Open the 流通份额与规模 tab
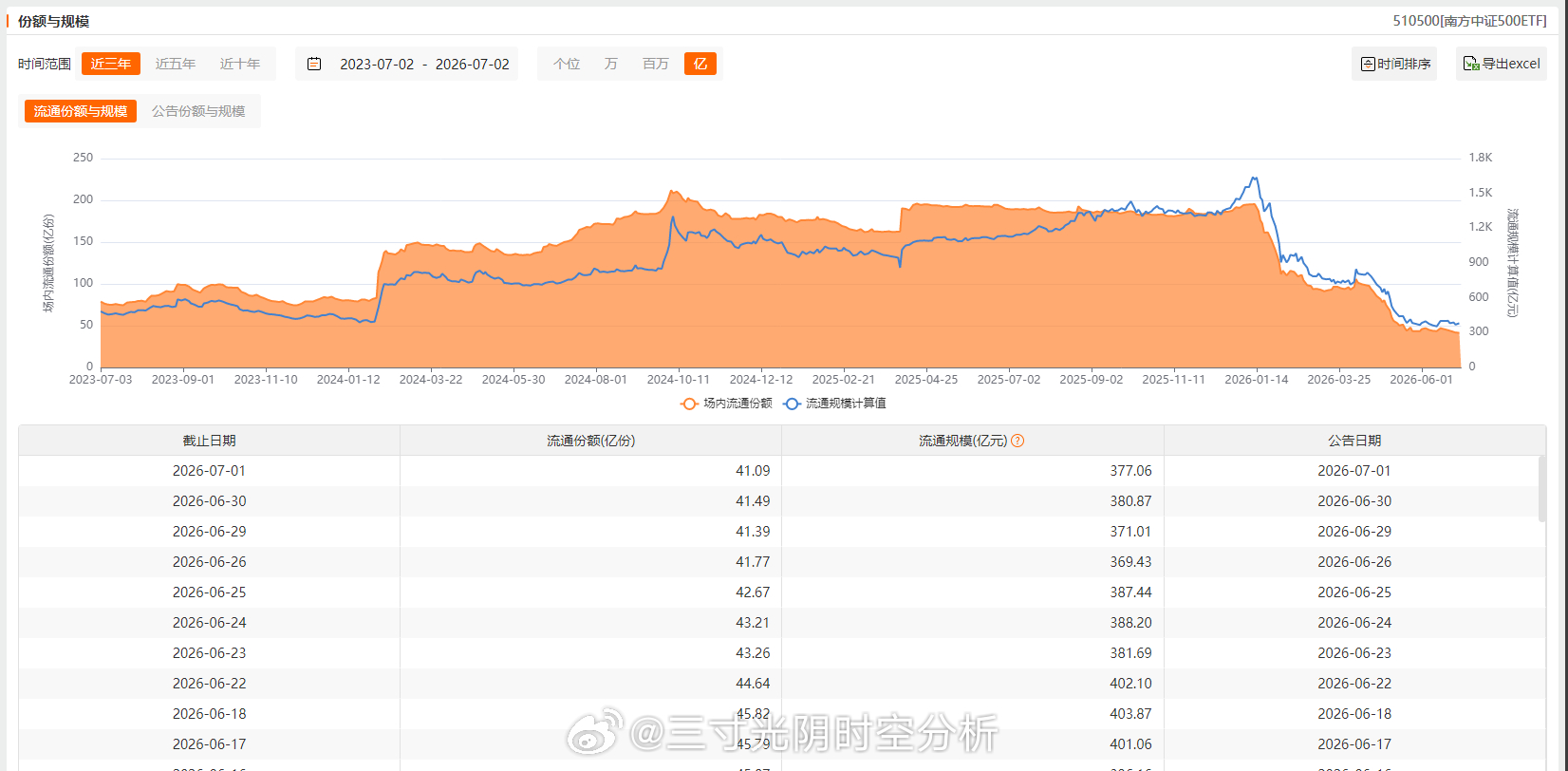Viewport: 1568px width, 771px height. [x=81, y=111]
